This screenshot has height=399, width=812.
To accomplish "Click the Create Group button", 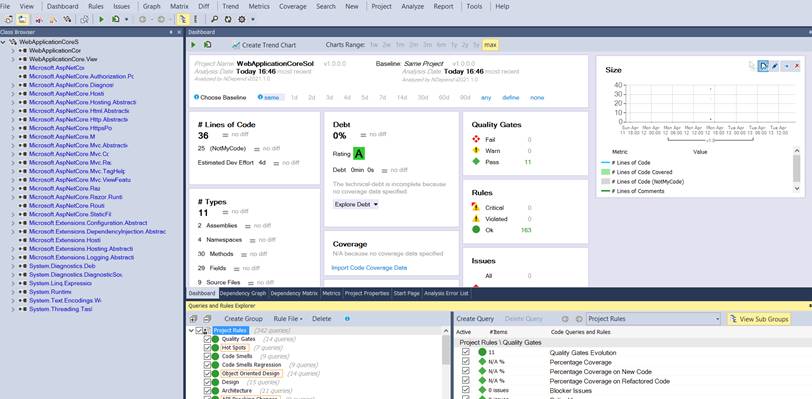I will (x=243, y=319).
